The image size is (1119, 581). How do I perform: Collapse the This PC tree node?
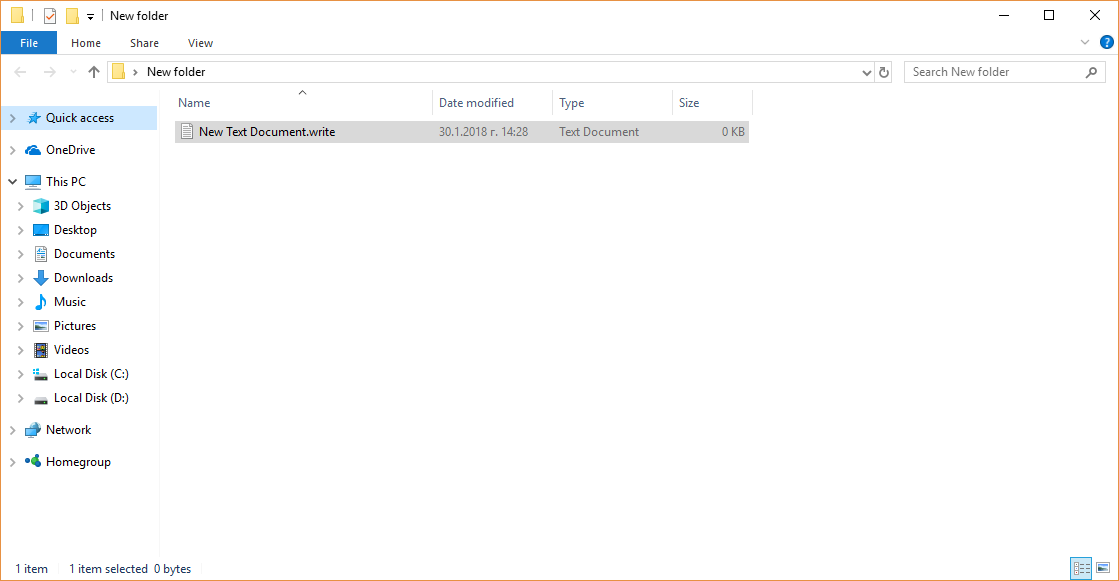tap(12, 182)
